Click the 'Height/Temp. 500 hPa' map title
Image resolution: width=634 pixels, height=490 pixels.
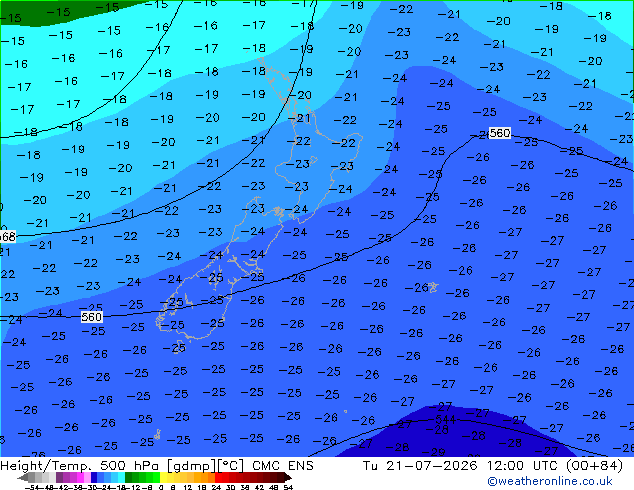coord(81,466)
